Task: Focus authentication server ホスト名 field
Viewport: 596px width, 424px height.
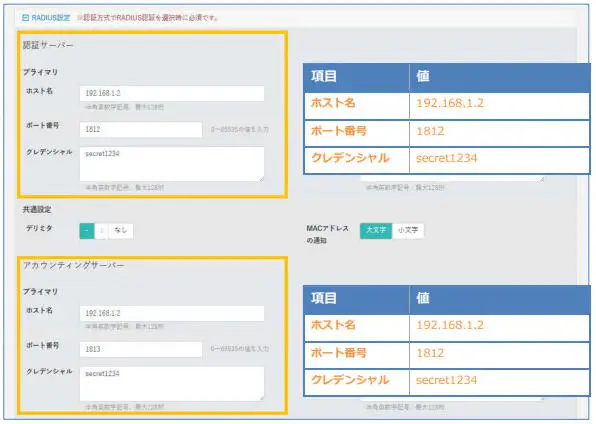Action: (172, 93)
